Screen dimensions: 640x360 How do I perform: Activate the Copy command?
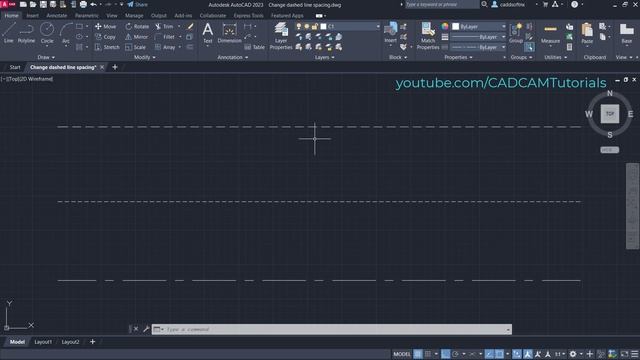pyautogui.click(x=105, y=37)
